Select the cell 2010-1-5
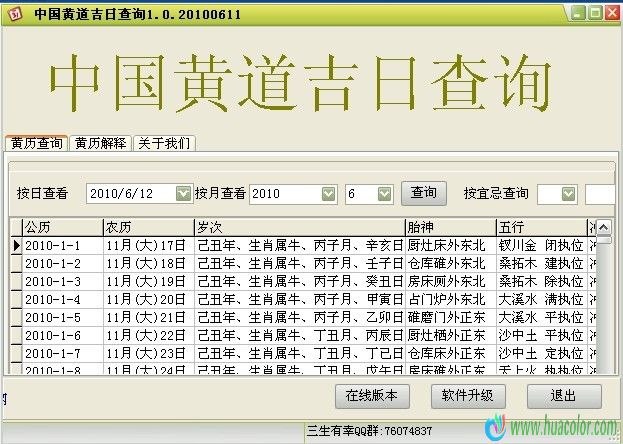 click(63, 317)
